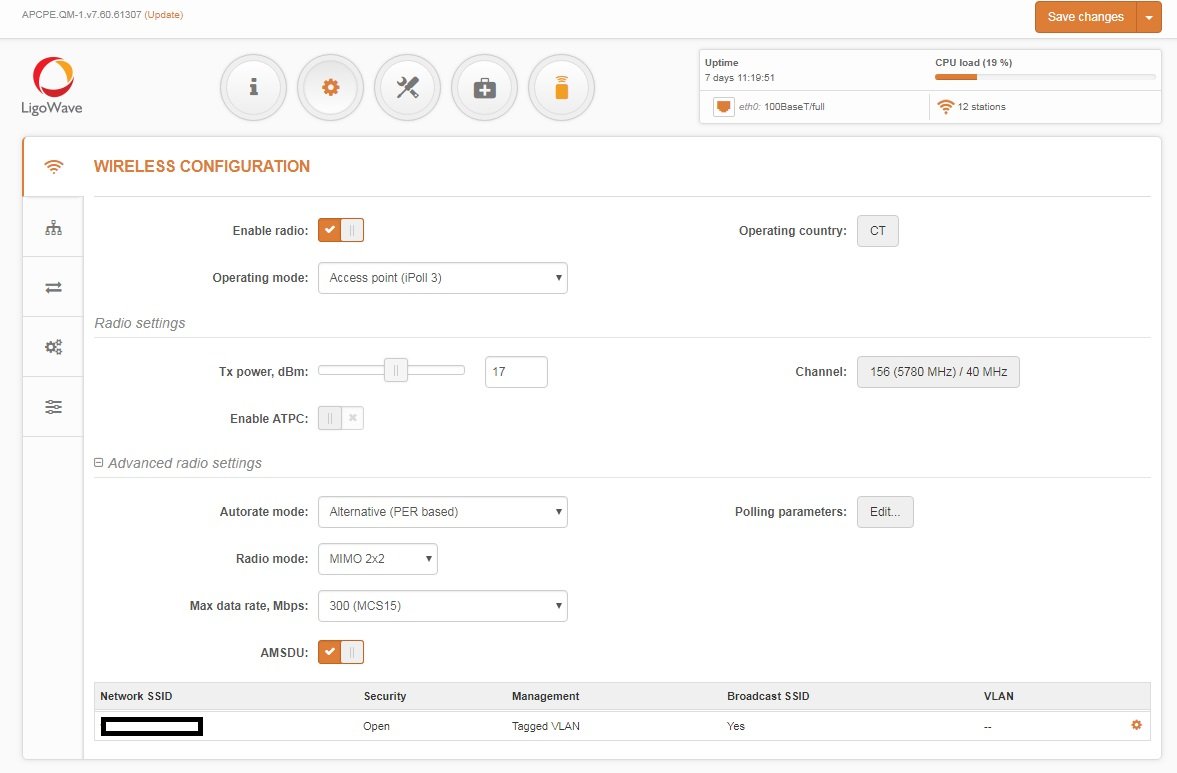The image size is (1177, 773).
Task: Click the LigoWave logo
Action: pyautogui.click(x=52, y=86)
